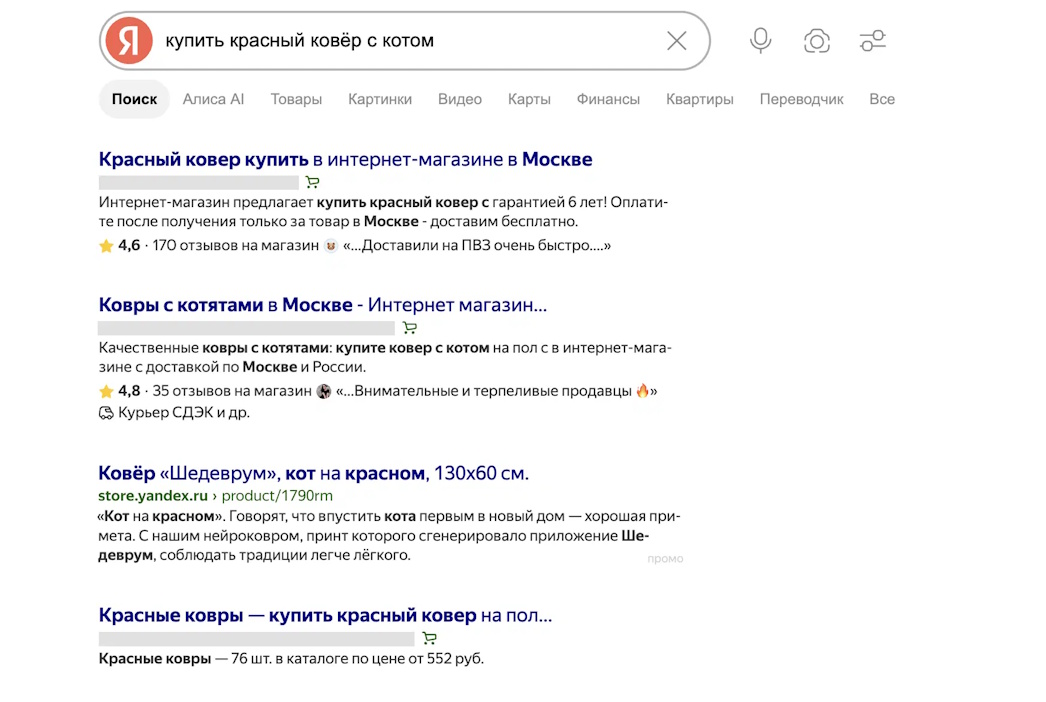Click 'Курьер СДЭК и др.' text
The width and height of the screenshot is (1046, 702).
point(184,413)
